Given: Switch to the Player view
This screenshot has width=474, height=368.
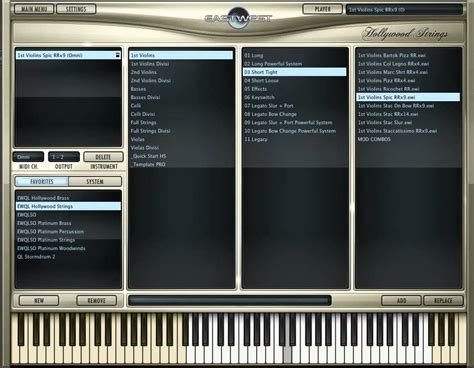Looking at the screenshot, I should (x=322, y=9).
